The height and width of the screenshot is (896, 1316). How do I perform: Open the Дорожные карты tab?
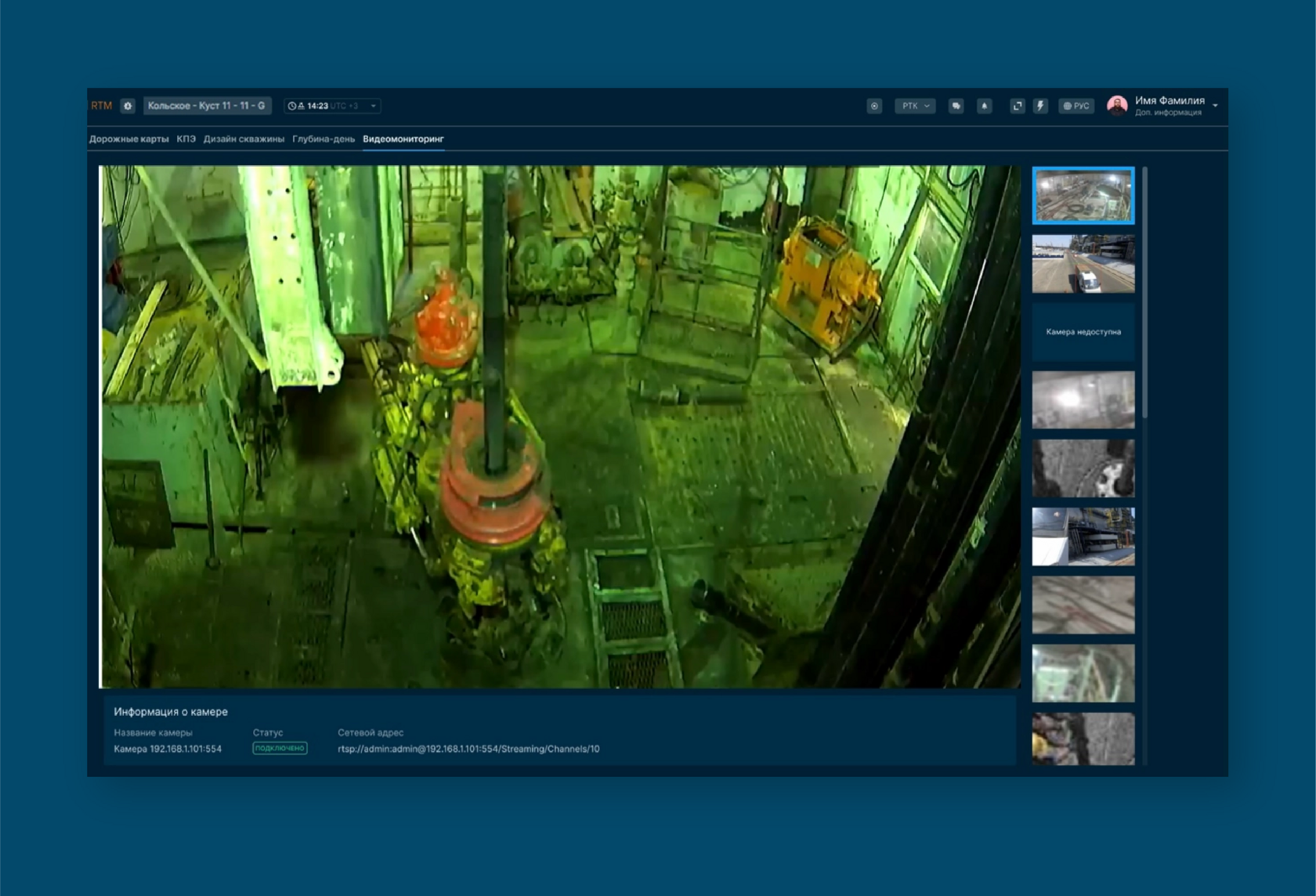(x=128, y=139)
